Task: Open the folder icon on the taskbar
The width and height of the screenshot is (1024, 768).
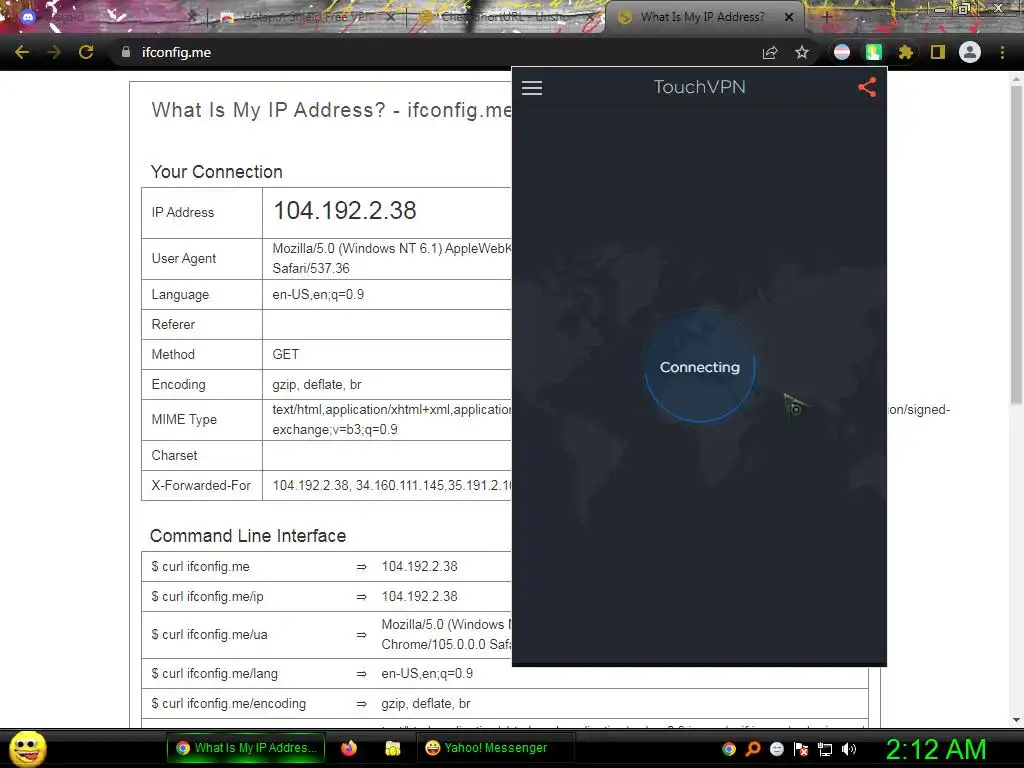Action: (x=392, y=748)
